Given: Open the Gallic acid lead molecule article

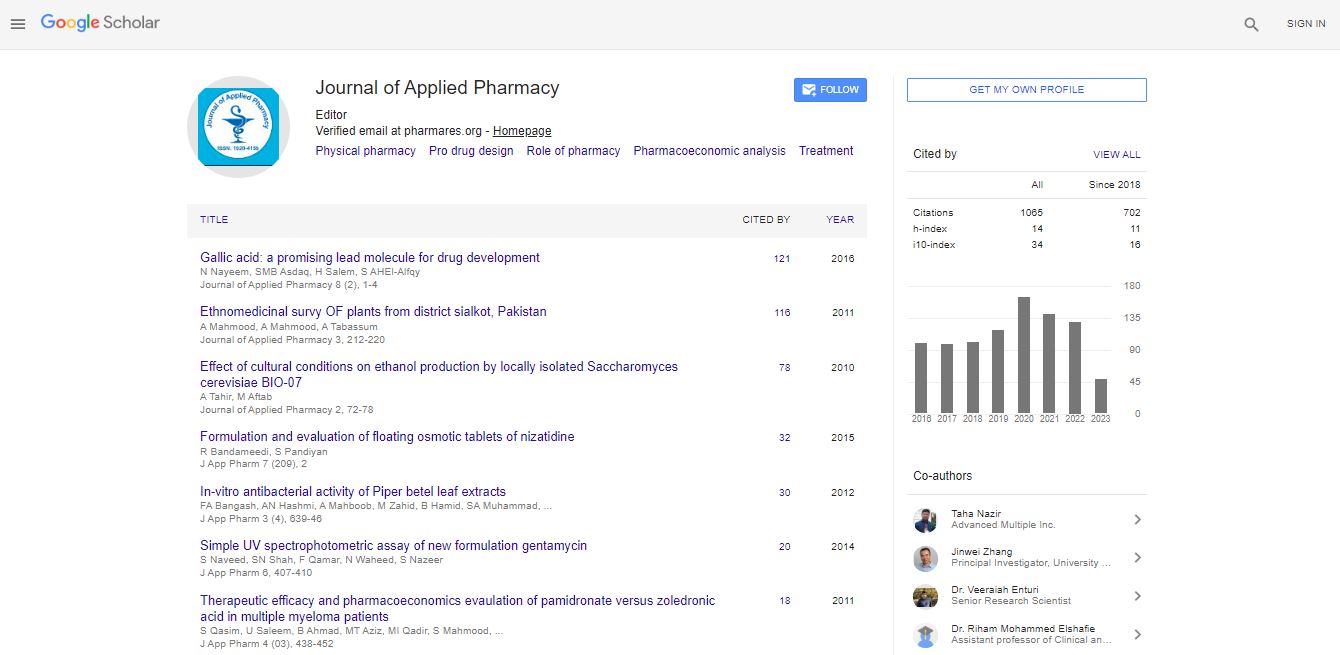Looking at the screenshot, I should coord(370,257).
